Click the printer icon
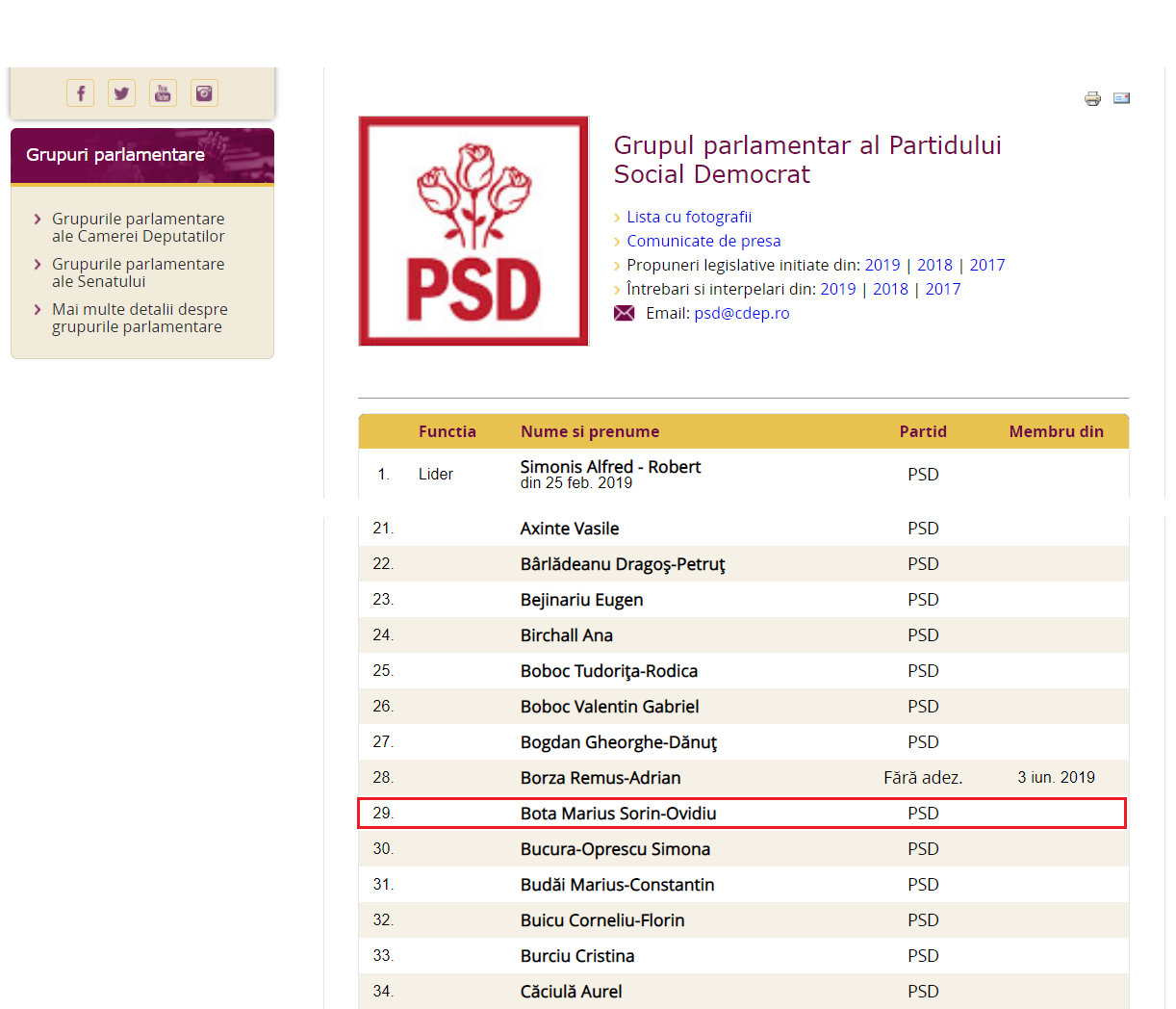1176x1009 pixels. point(1092,98)
